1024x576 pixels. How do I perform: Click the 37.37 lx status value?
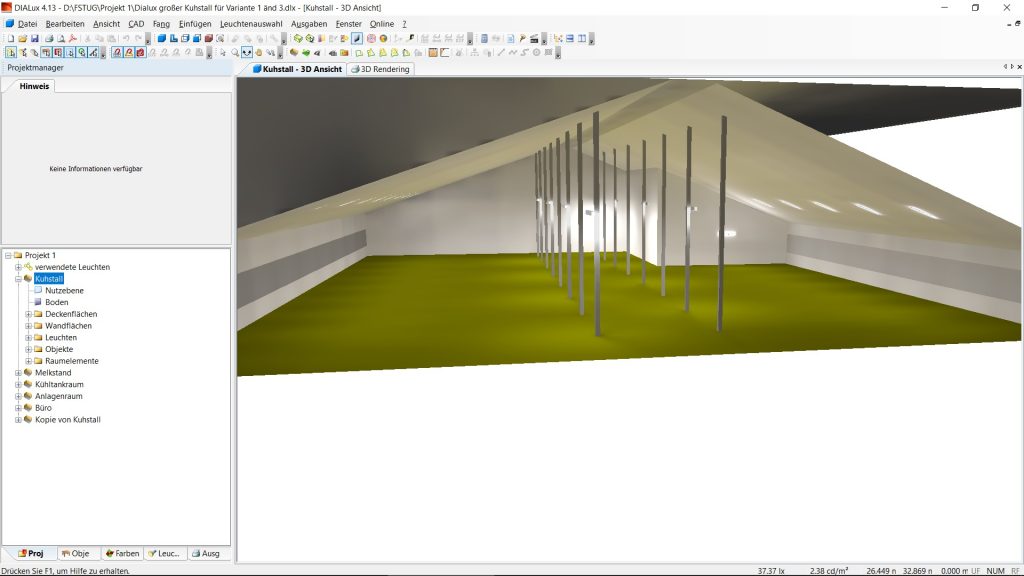pyautogui.click(x=771, y=571)
